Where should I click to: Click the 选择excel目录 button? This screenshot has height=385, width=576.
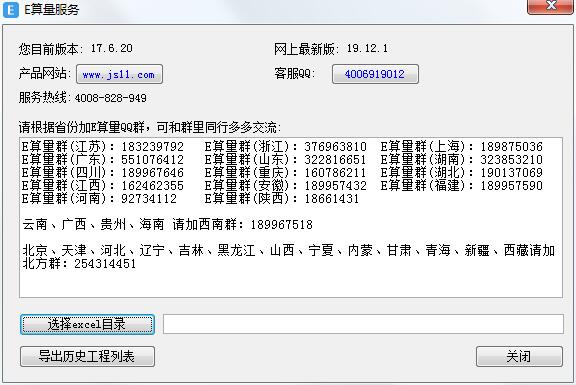click(x=87, y=324)
